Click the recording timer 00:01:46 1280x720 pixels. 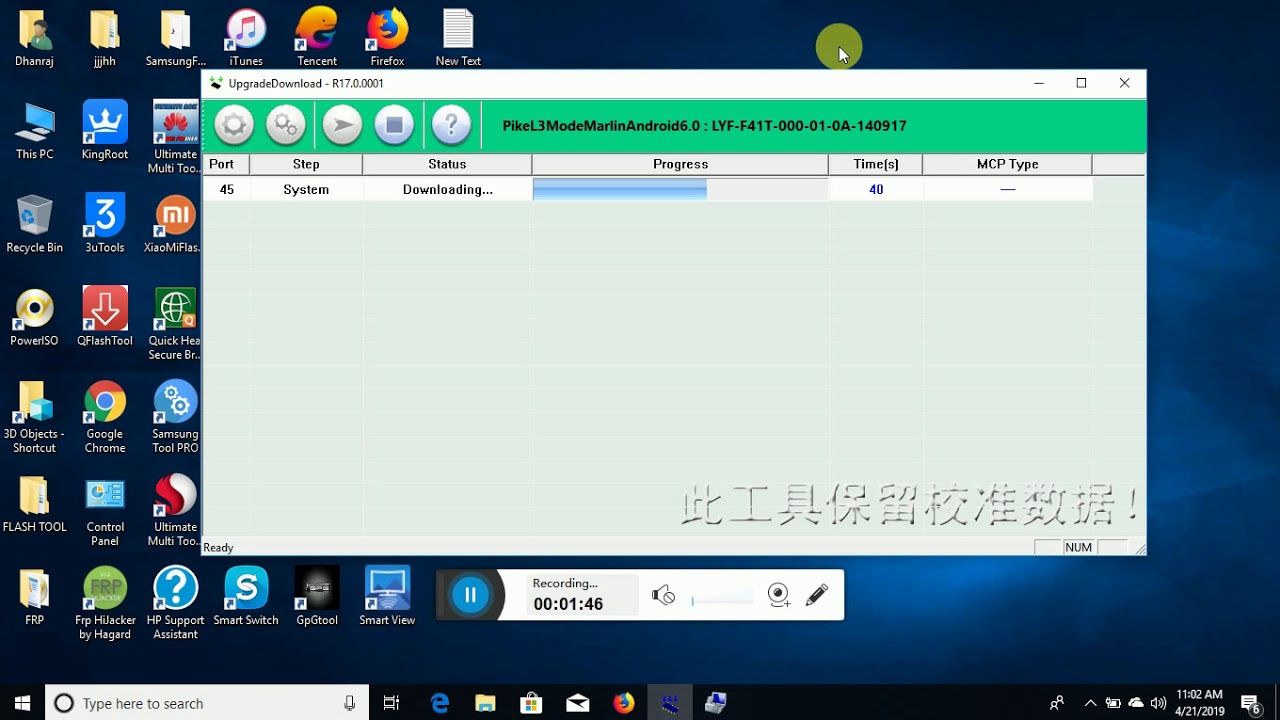(x=568, y=604)
